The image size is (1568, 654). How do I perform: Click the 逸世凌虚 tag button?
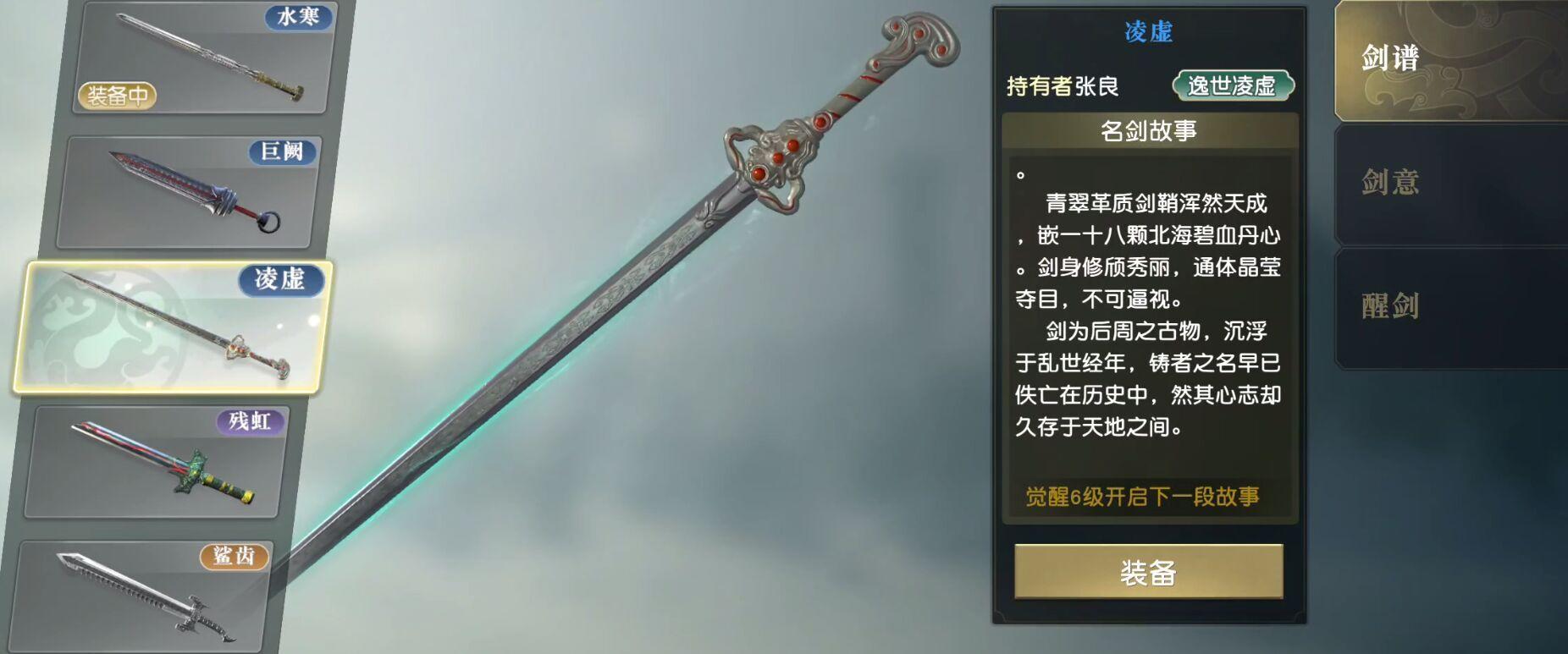(x=1233, y=85)
